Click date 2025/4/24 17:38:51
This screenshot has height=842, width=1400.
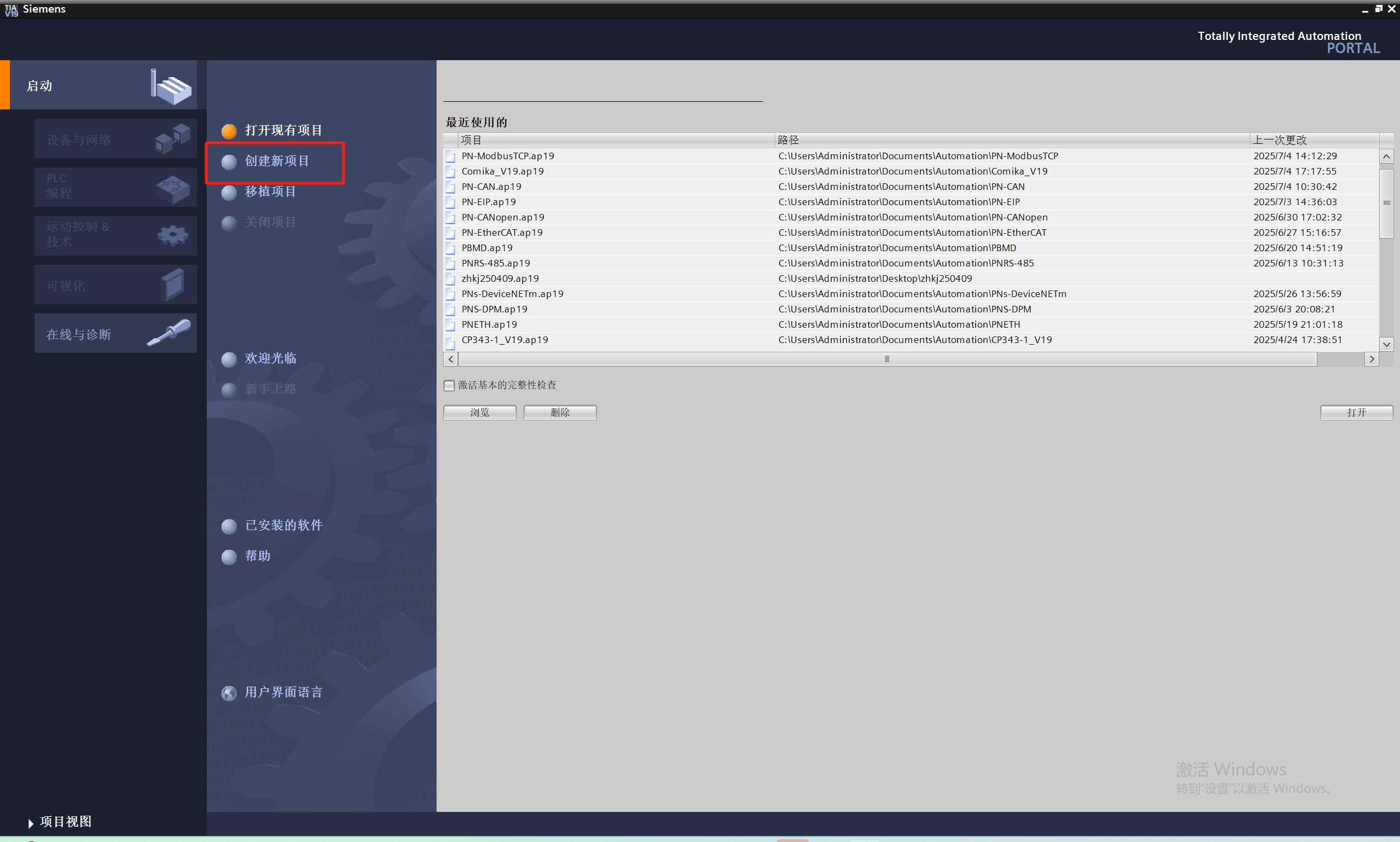click(1297, 340)
